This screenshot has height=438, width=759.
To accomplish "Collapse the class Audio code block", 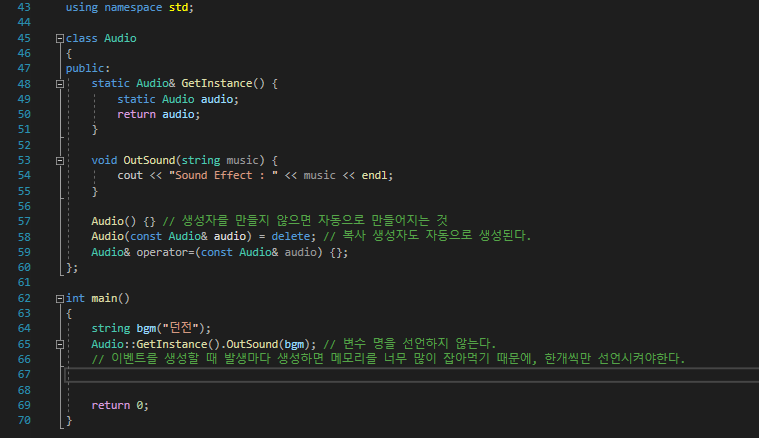I will (60, 38).
